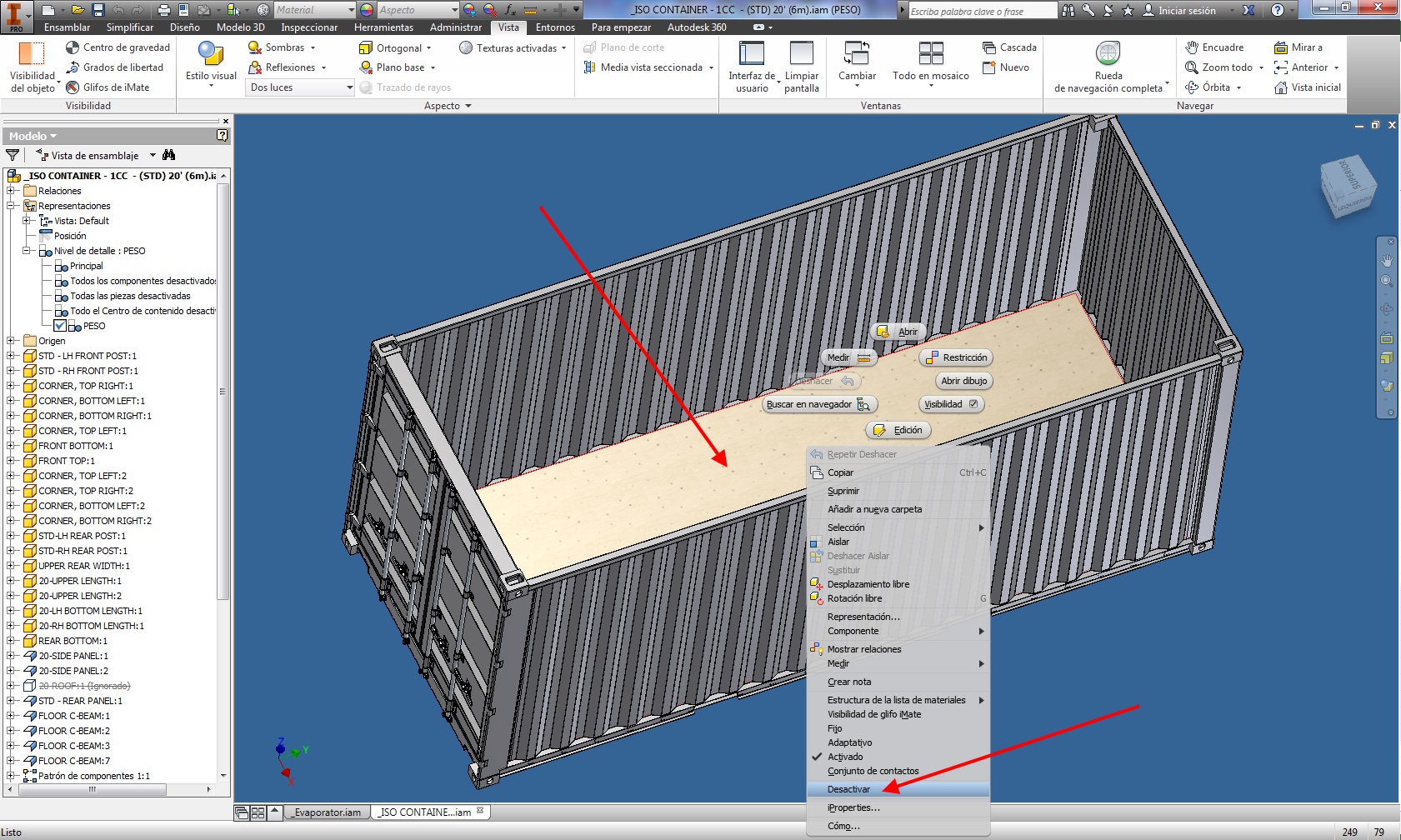Click Restricción in the marking menu
The height and width of the screenshot is (840, 1401).
tap(956, 357)
